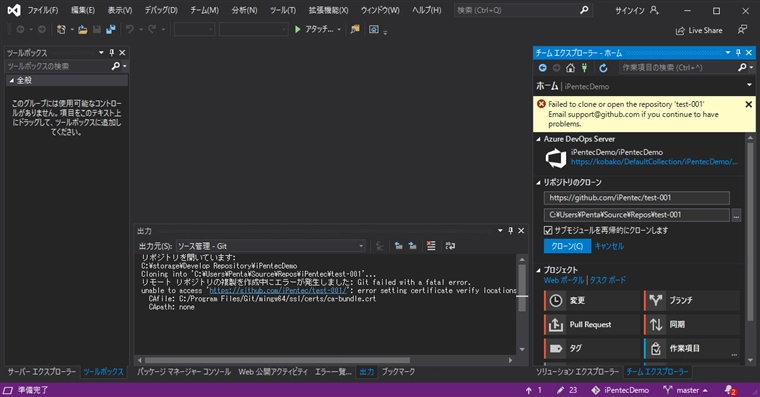Collapse the リポジトリのクローン section
The width and height of the screenshot is (760, 397).
(538, 183)
